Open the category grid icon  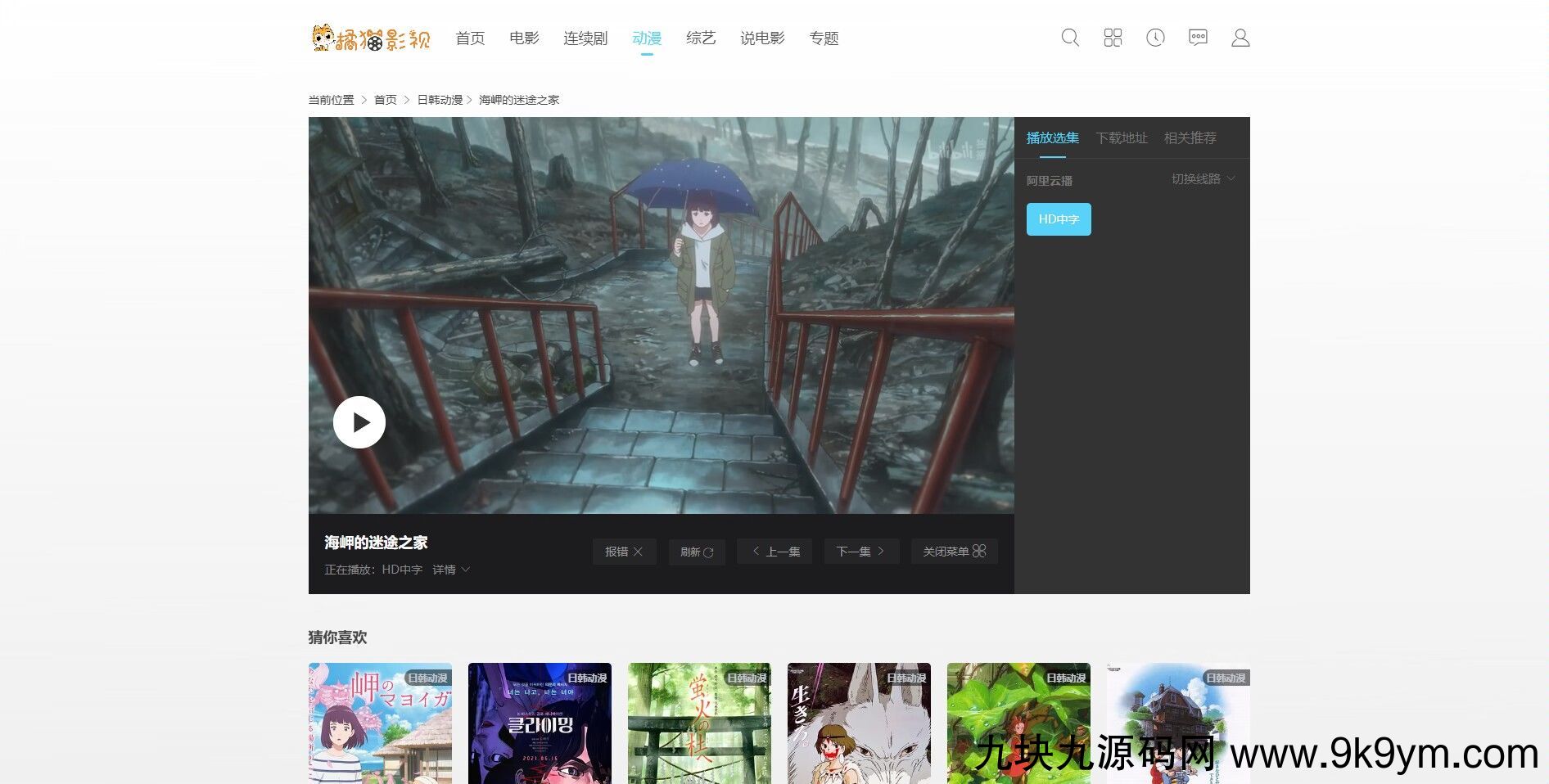[x=1113, y=38]
